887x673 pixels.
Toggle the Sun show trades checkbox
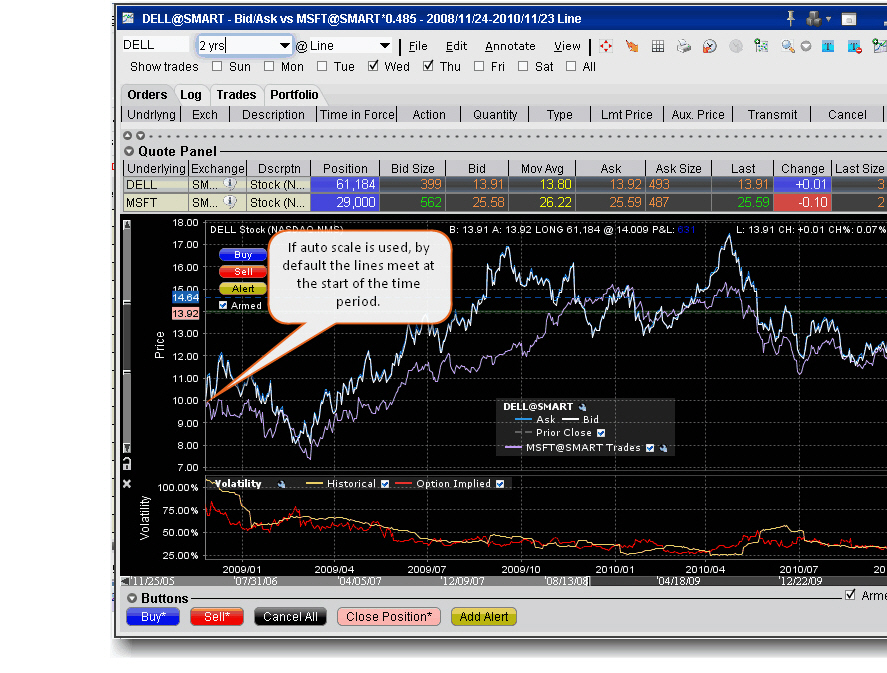[x=217, y=66]
